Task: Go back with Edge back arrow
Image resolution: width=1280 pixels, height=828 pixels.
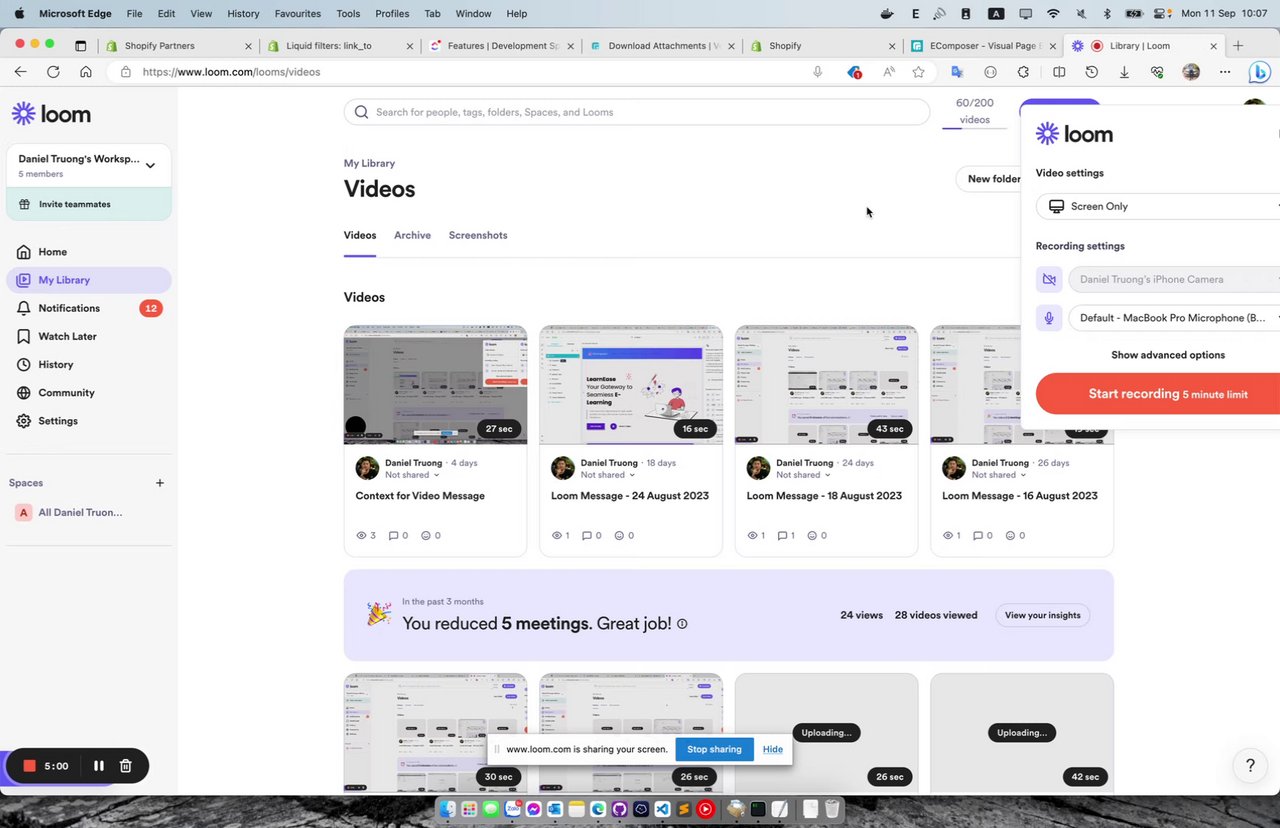Action: coord(20,72)
